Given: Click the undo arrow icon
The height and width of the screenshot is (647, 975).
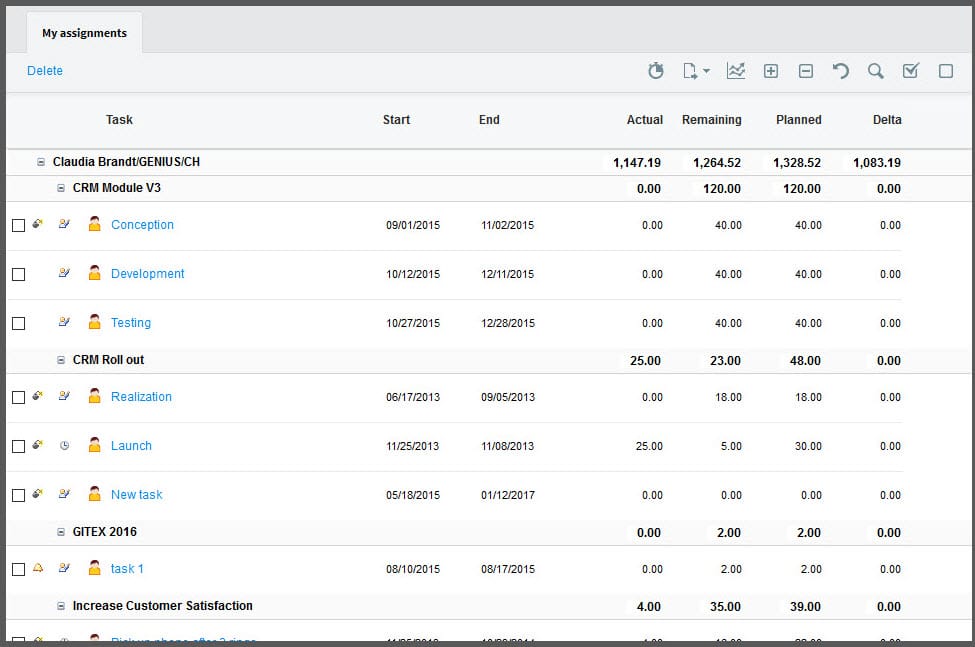Looking at the screenshot, I should pos(841,71).
